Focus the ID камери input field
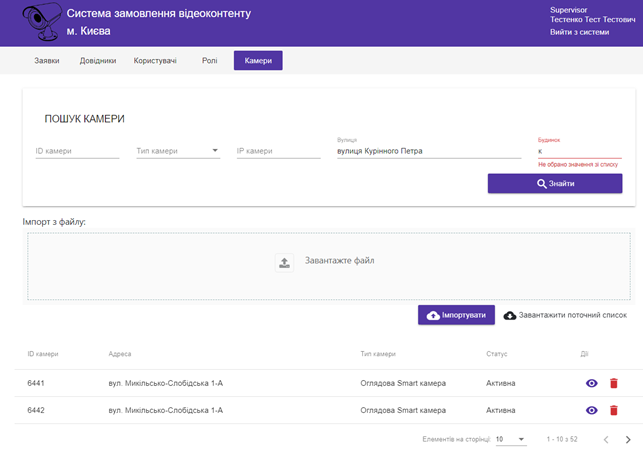 pos(76,152)
